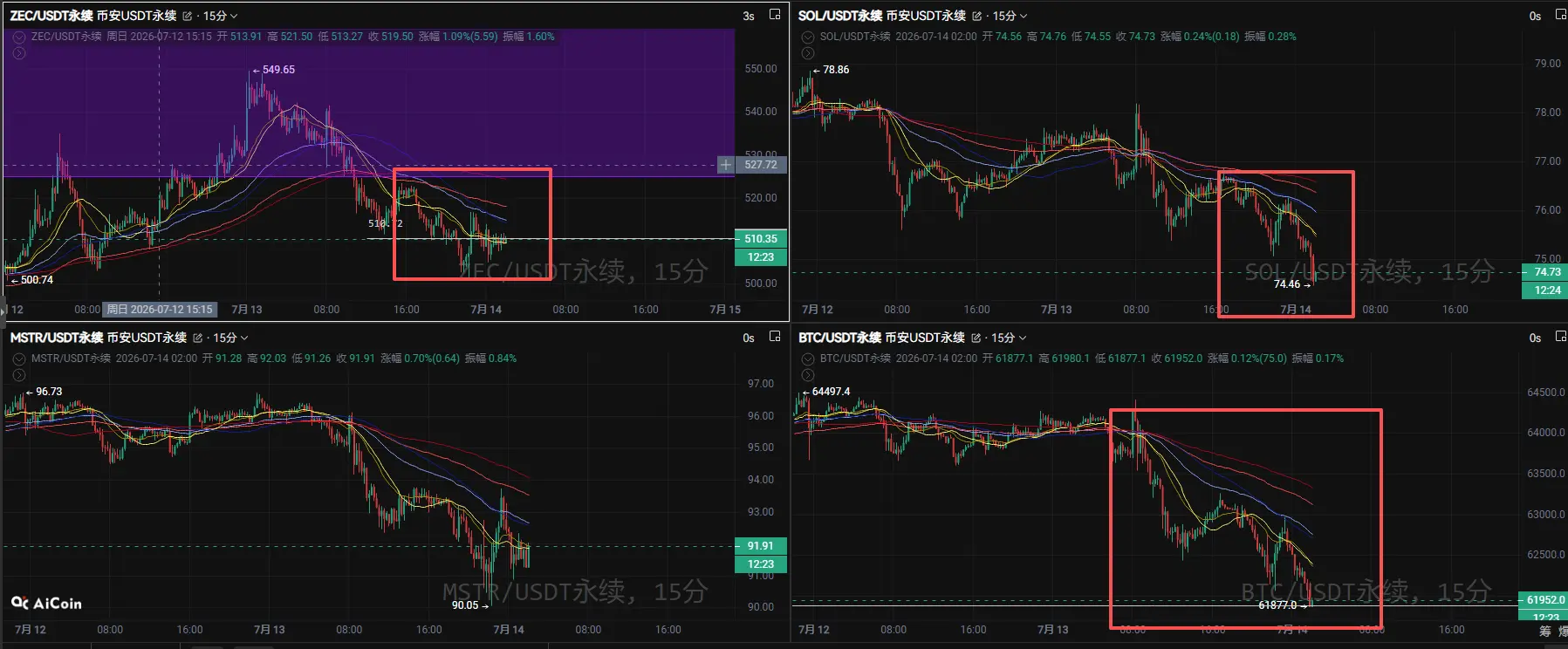Click the plus icon next to 527.72 price

pos(726,165)
